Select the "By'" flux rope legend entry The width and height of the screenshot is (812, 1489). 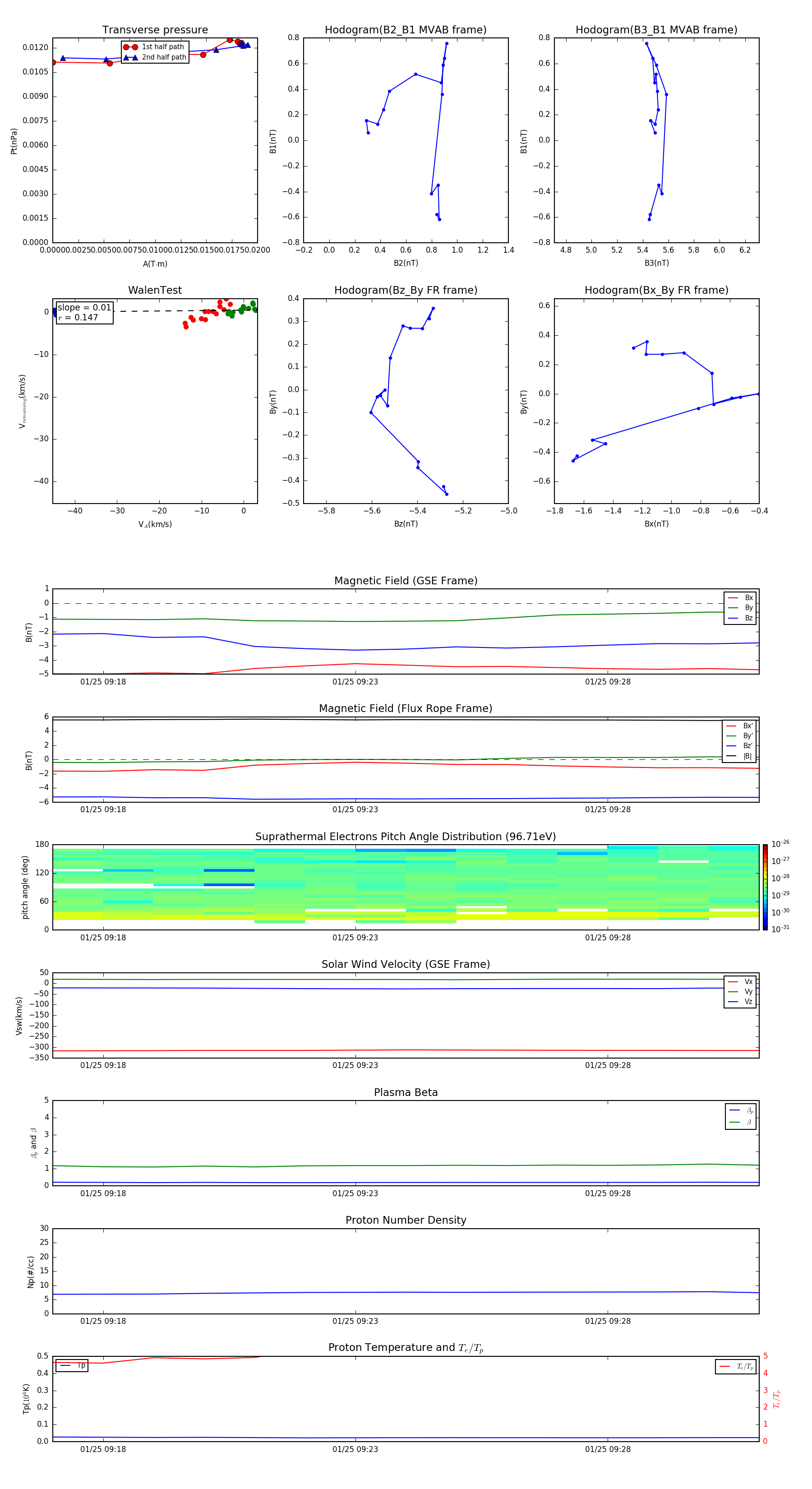pyautogui.click(x=740, y=736)
